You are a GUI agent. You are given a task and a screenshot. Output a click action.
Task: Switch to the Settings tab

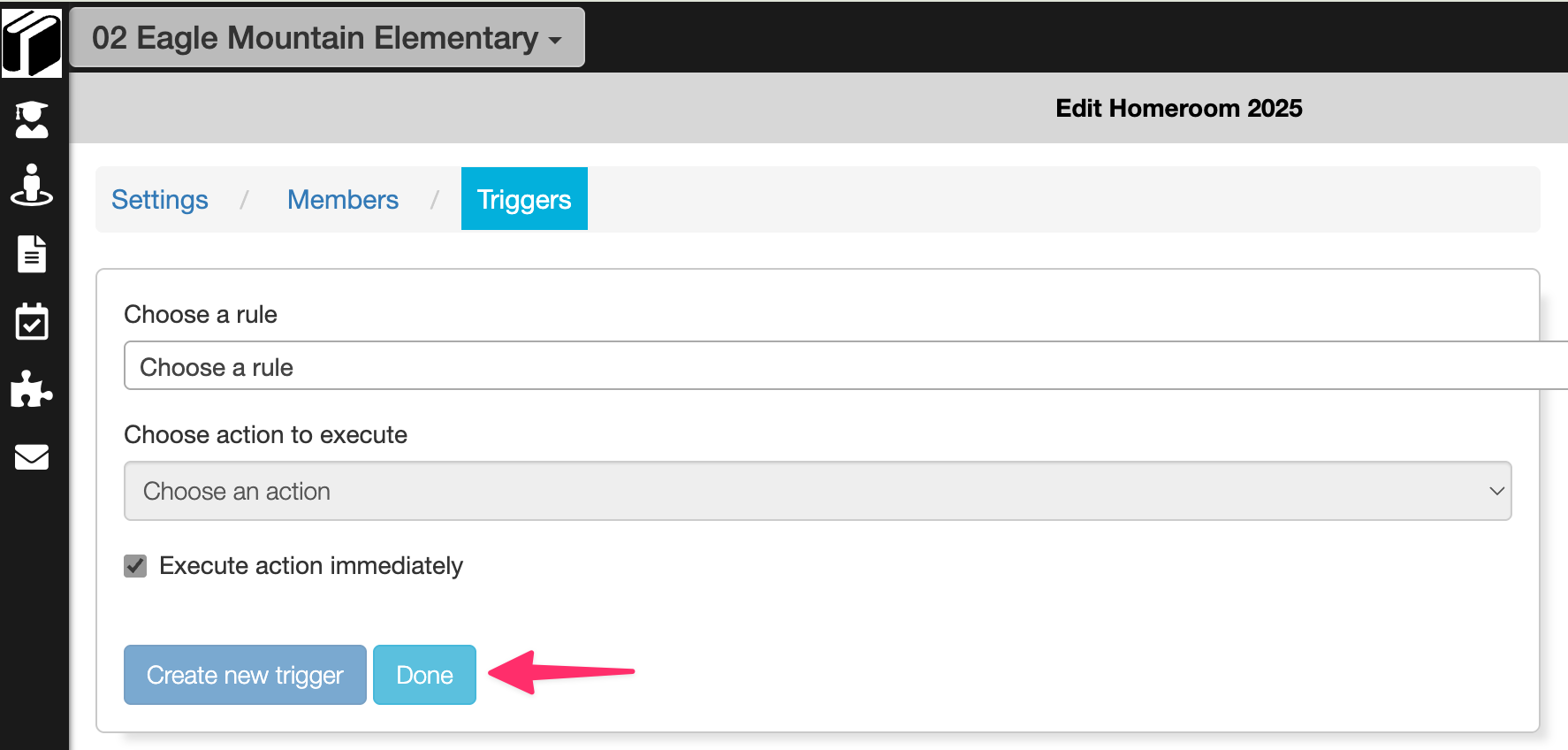point(160,200)
